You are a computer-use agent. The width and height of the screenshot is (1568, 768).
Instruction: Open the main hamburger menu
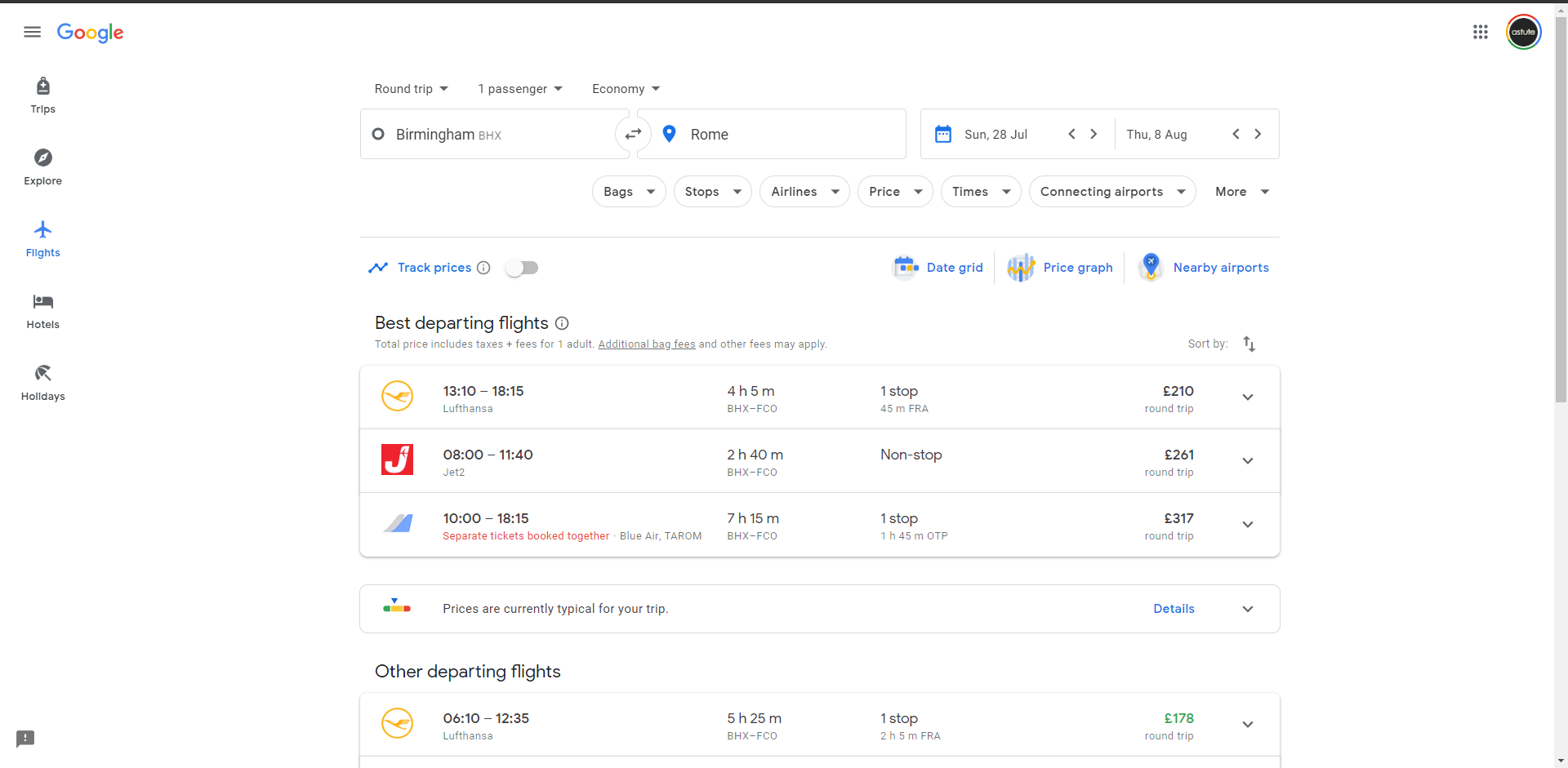pos(33,32)
